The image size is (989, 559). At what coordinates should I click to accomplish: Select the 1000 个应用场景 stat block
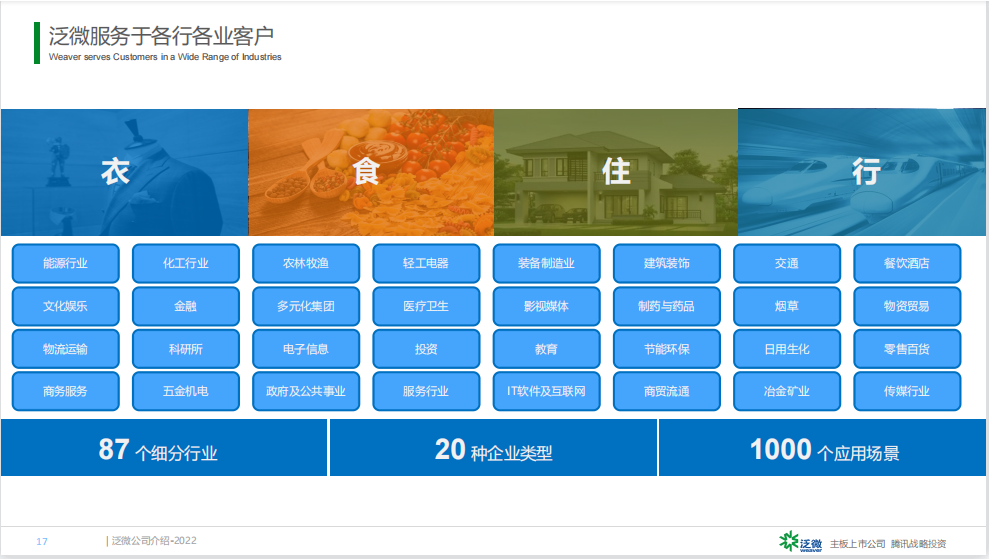(x=823, y=449)
